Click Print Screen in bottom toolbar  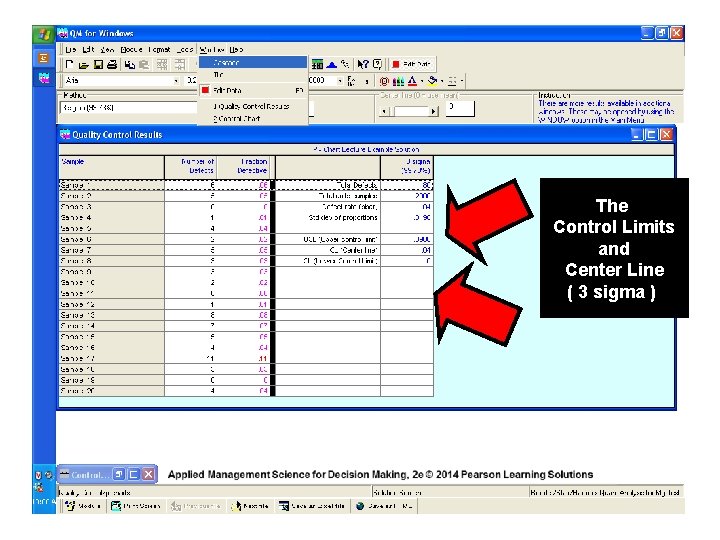136,506
